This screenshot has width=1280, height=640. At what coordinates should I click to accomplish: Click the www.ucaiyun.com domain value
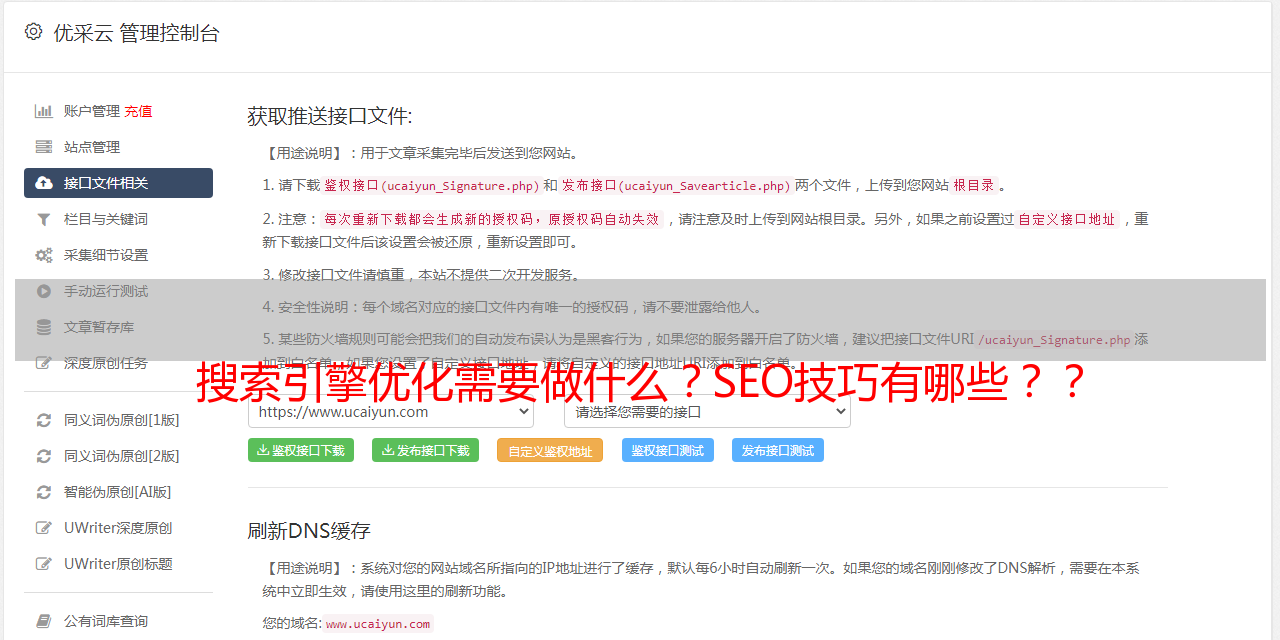click(x=378, y=624)
